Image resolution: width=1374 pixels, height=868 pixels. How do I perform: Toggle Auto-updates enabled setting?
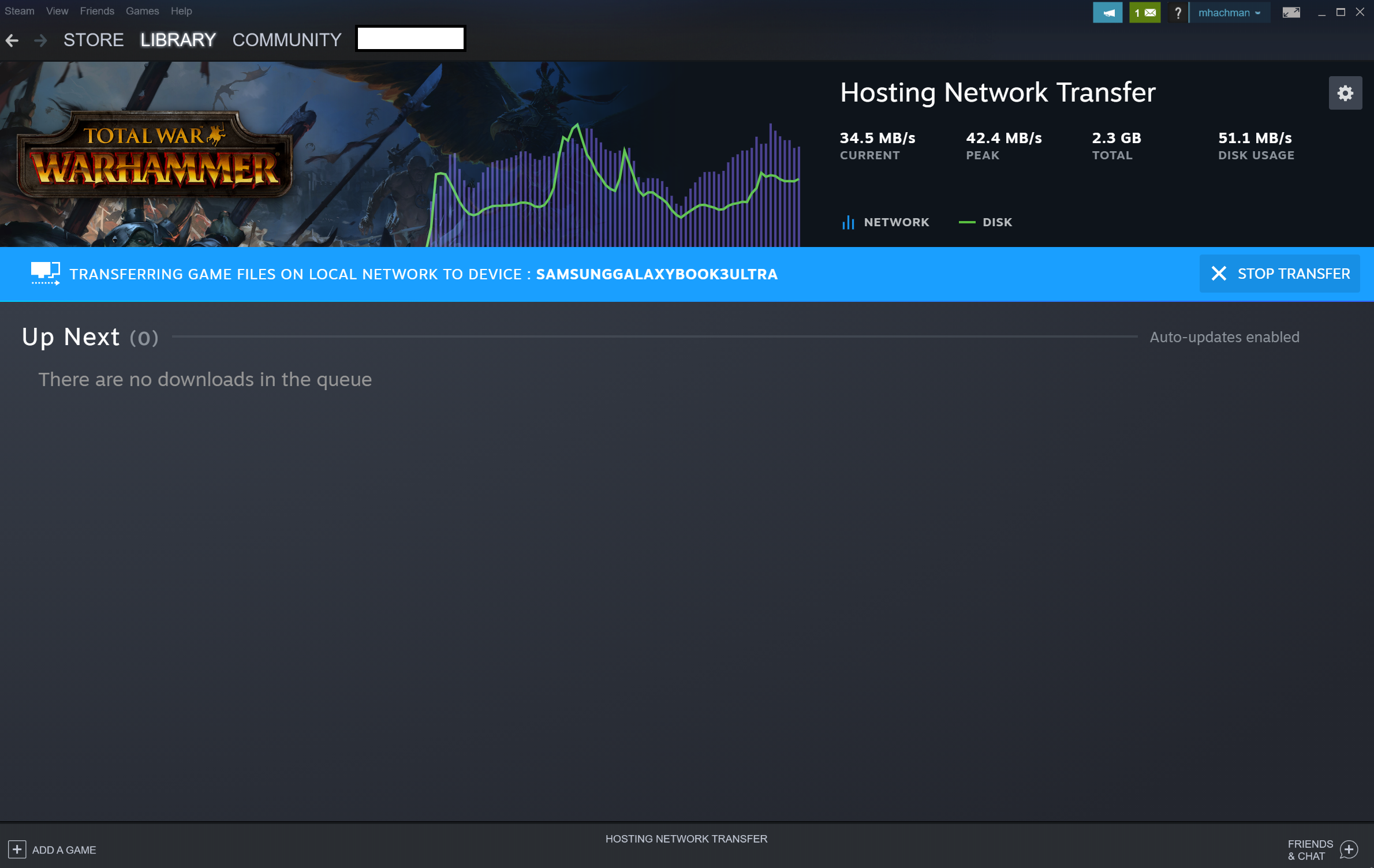[x=1224, y=337]
